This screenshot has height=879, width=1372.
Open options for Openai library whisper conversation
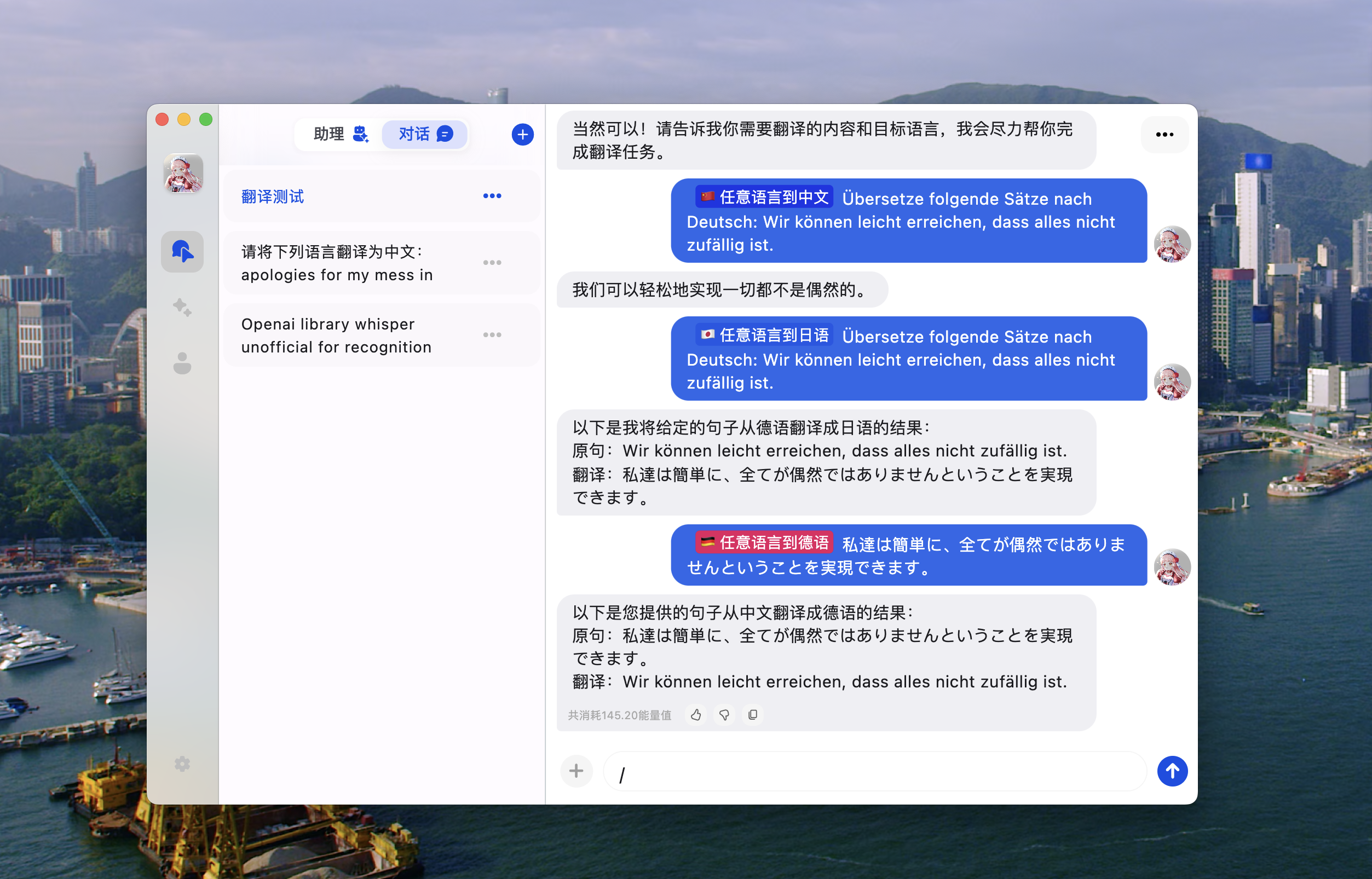pos(492,335)
